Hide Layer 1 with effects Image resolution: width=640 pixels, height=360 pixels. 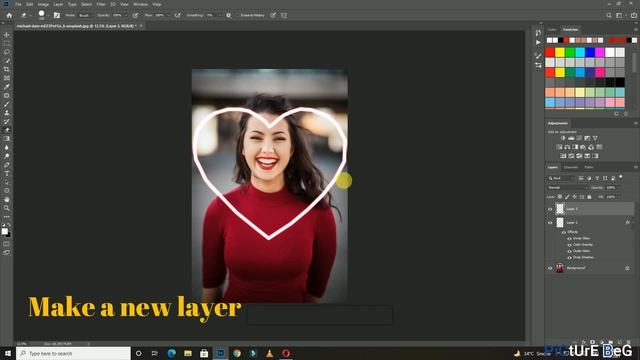(550, 223)
